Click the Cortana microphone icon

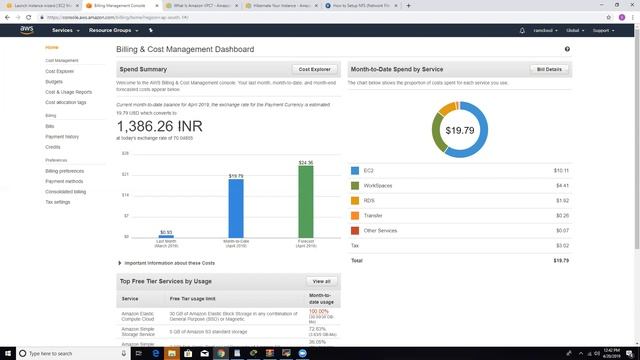pyautogui.click(x=124, y=353)
